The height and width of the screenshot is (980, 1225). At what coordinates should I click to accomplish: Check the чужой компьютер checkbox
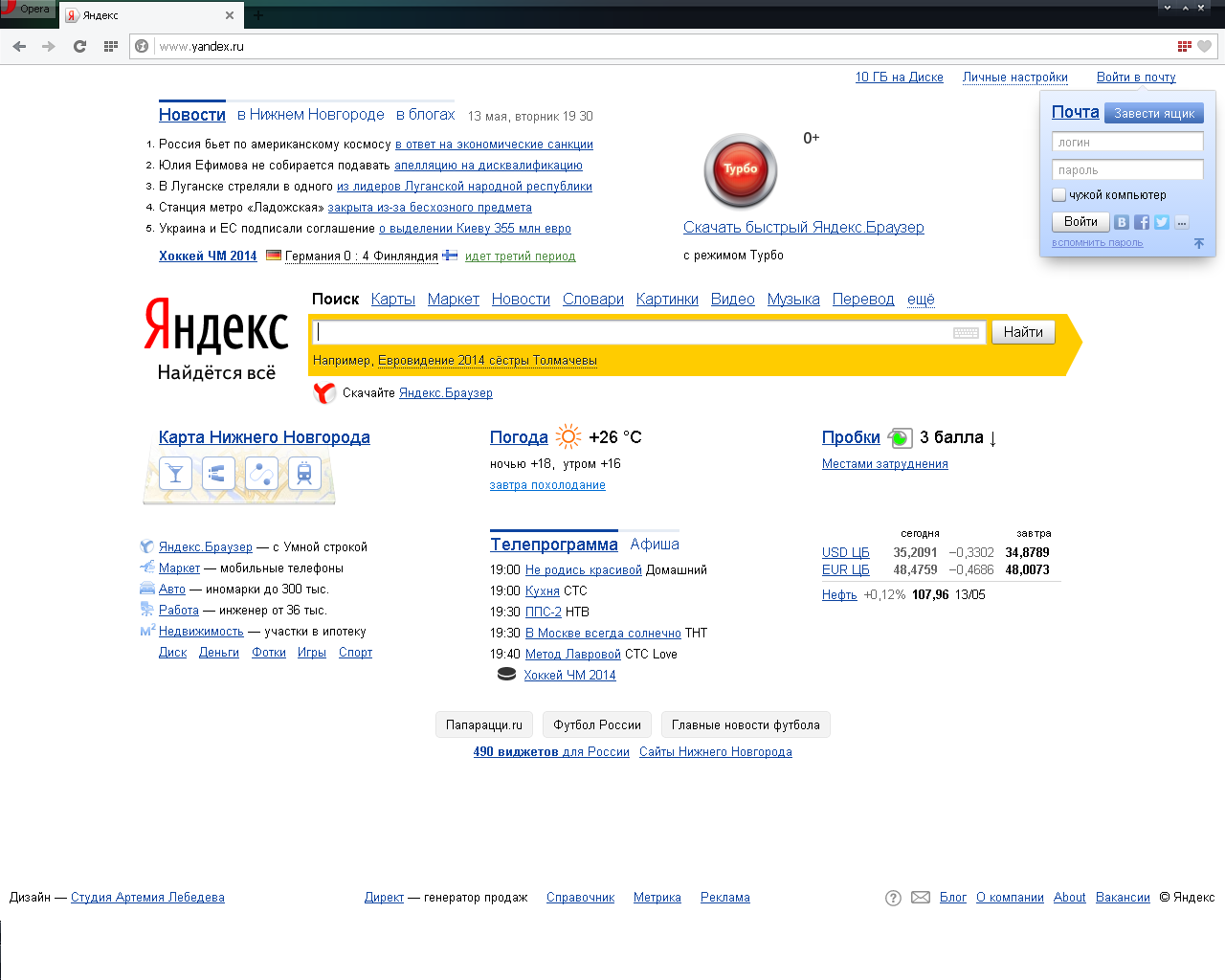point(1058,194)
